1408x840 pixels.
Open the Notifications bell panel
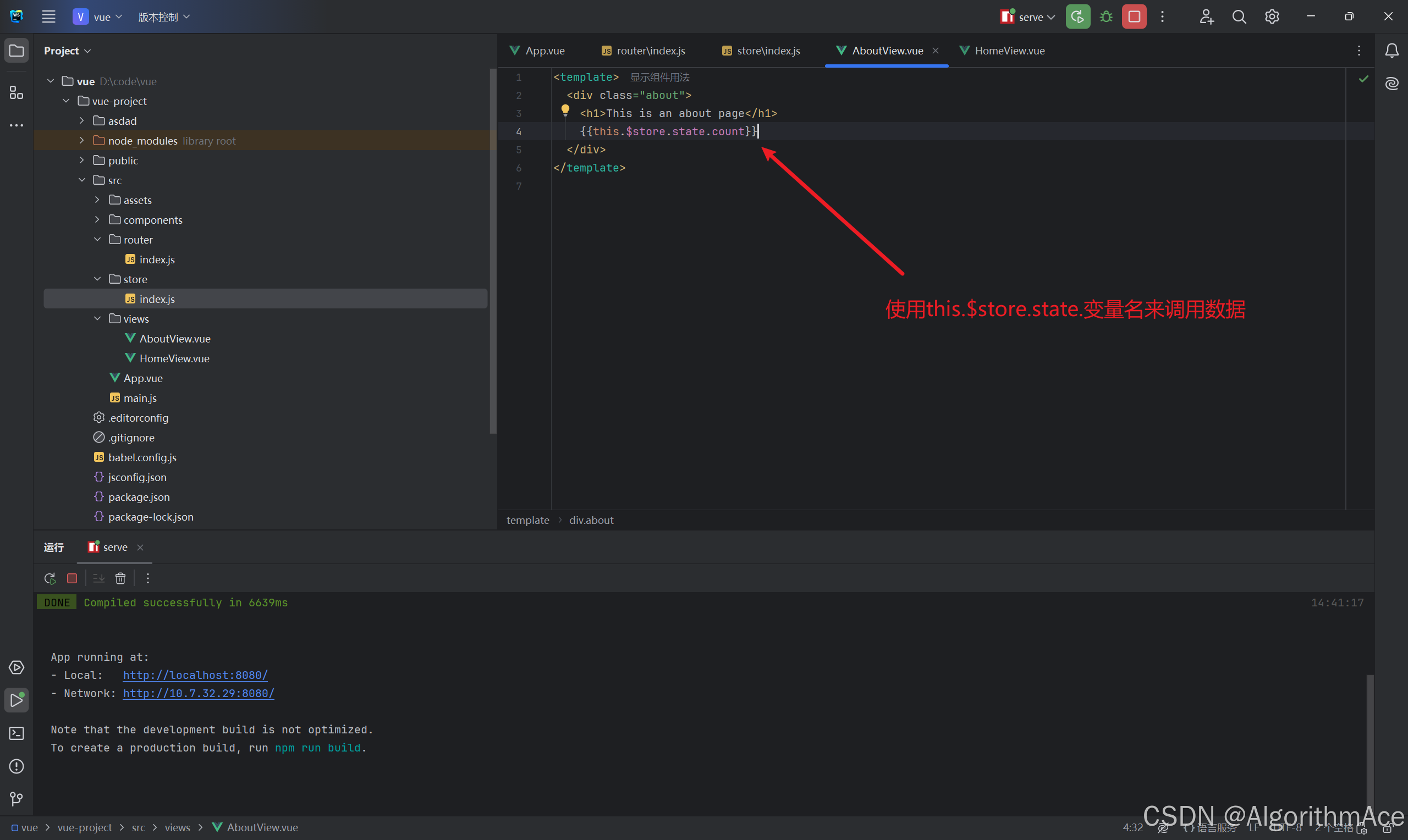tap(1391, 51)
